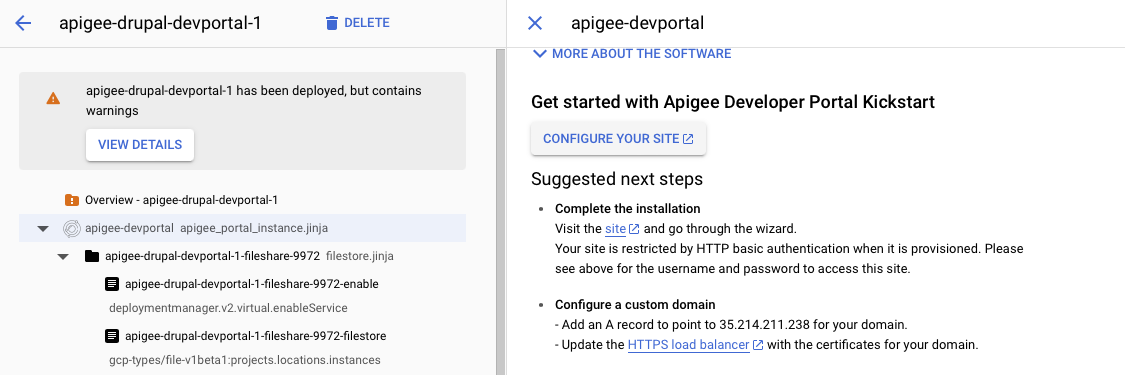Click the Overview warning icon
Screen dimensions: 1125x375
72,200
